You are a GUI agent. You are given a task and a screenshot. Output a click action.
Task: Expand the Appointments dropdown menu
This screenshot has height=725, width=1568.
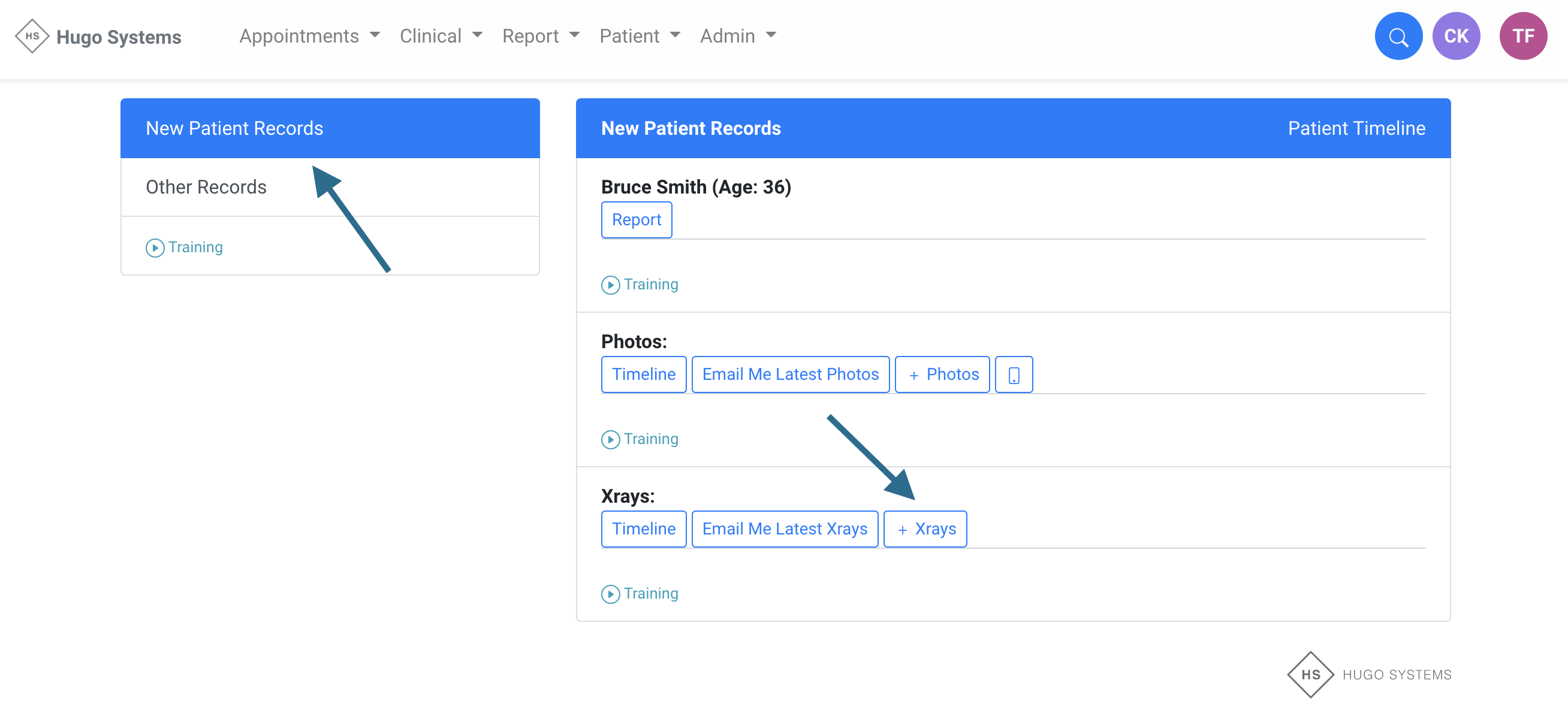coord(309,37)
